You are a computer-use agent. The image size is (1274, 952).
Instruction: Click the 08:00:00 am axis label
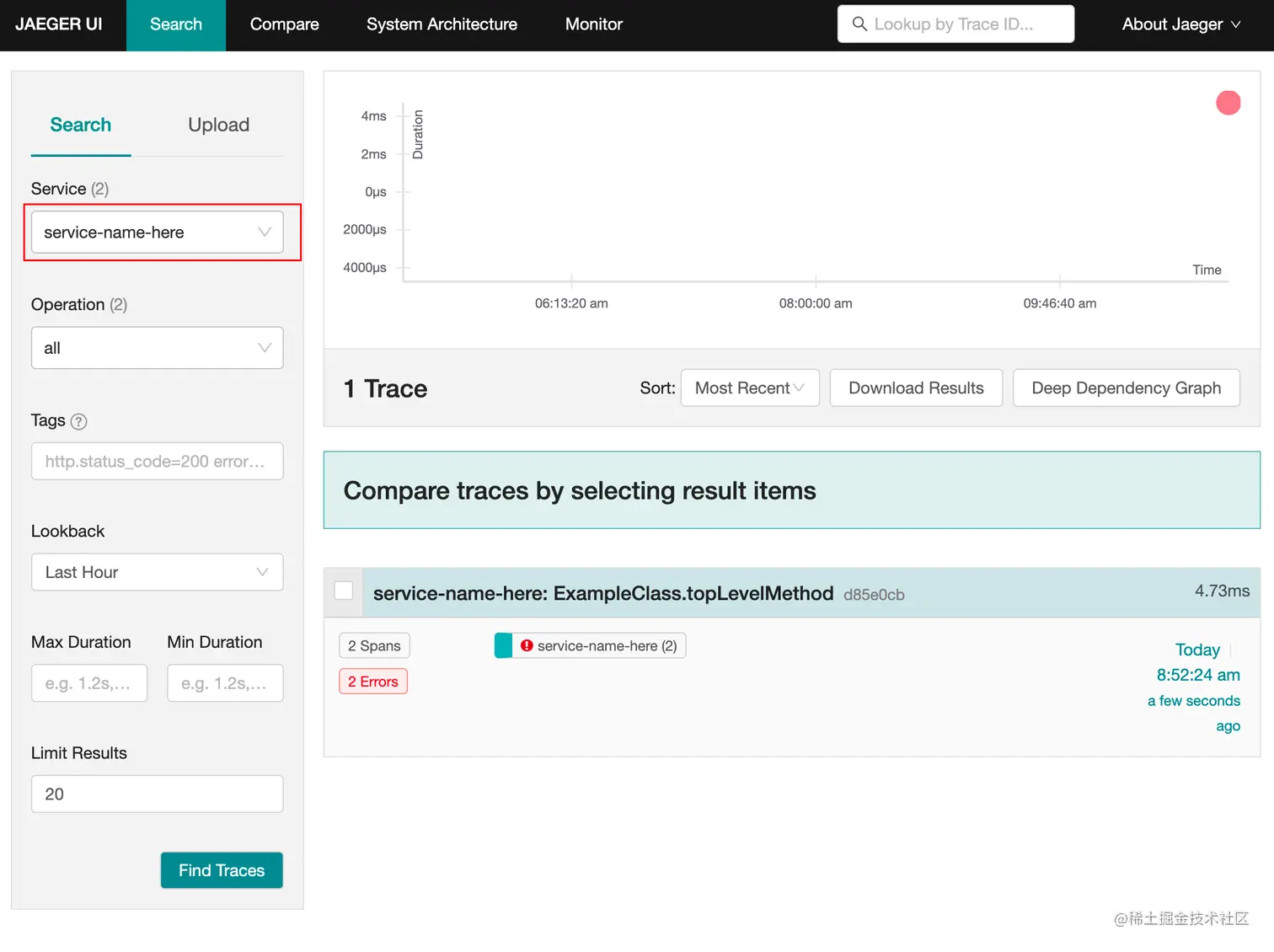pos(816,303)
